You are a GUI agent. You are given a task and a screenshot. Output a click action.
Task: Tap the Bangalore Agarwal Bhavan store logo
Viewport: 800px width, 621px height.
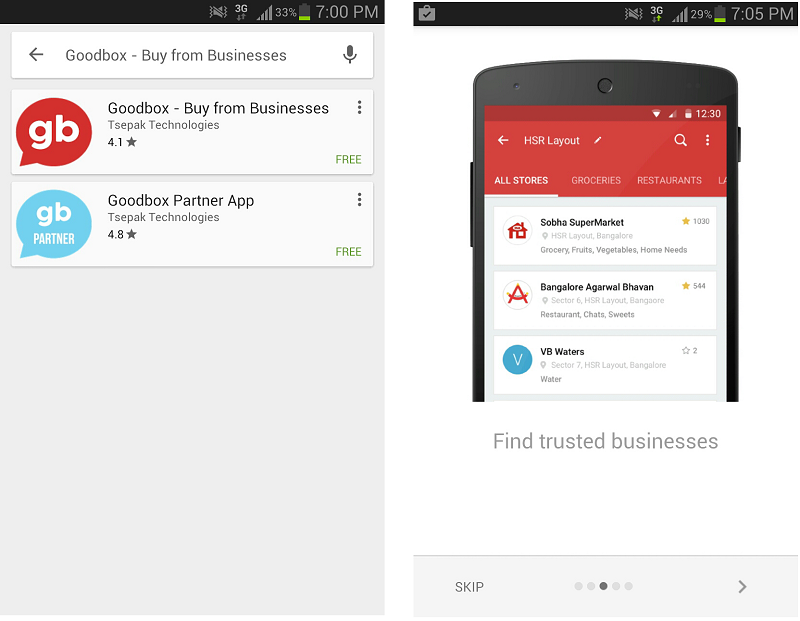coord(517,295)
